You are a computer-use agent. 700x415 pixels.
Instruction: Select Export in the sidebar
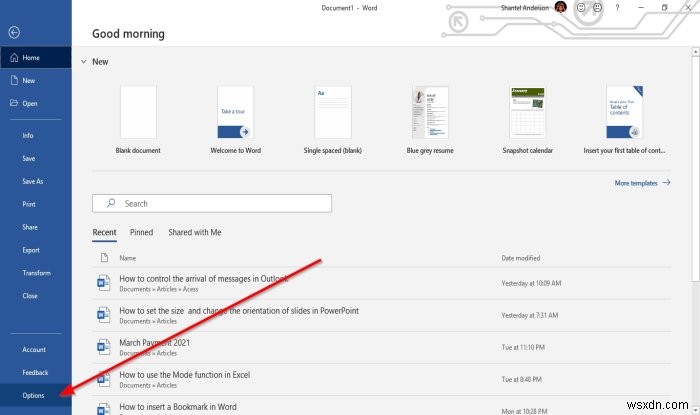coord(36,250)
